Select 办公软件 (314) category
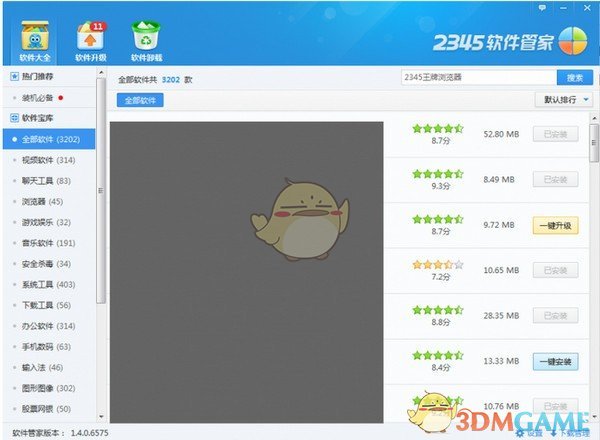This screenshot has height=440, width=600. click(49, 326)
